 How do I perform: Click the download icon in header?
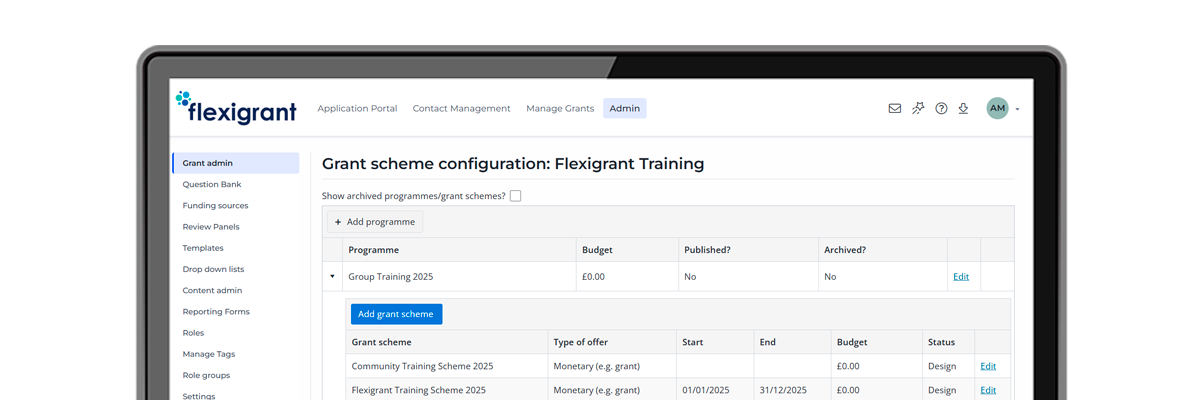(963, 109)
